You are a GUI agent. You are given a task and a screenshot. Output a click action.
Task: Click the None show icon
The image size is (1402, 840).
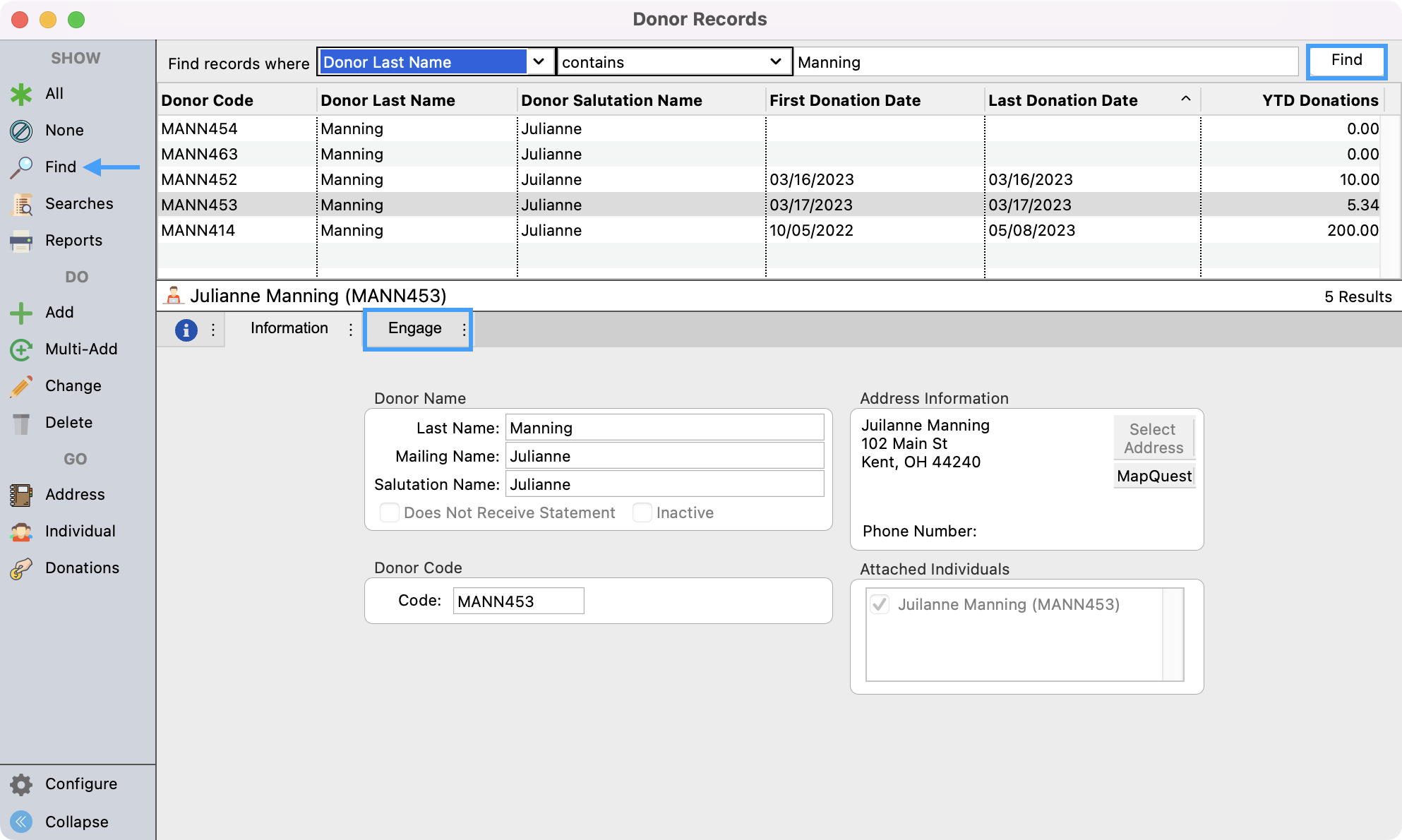pyautogui.click(x=21, y=131)
